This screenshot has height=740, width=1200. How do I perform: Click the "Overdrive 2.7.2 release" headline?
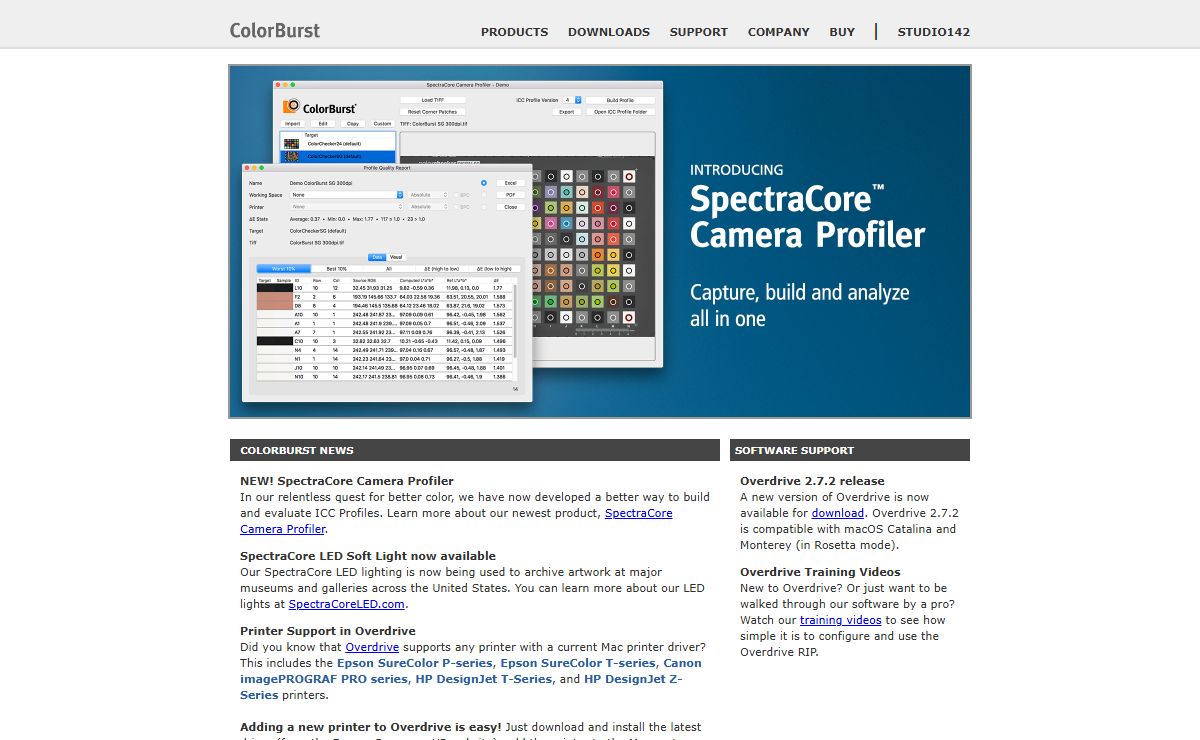click(812, 481)
